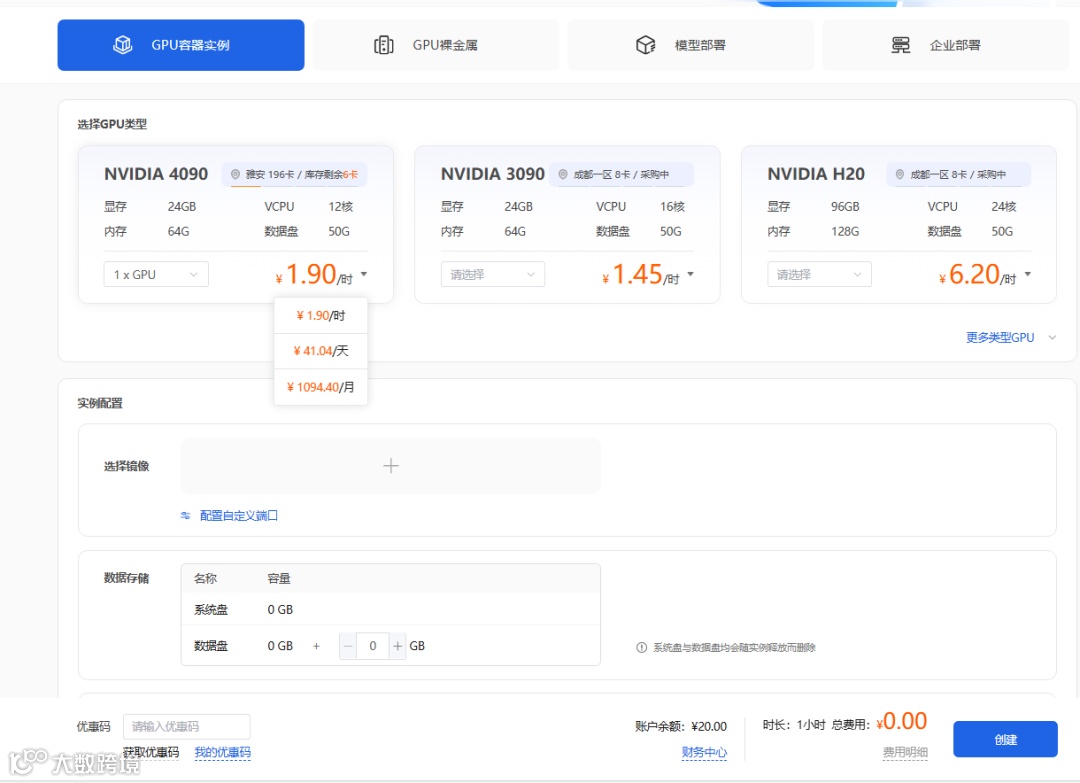Click the plus sign after 数据盘 0 GB
Screen dimensions: 1080x783
316,646
